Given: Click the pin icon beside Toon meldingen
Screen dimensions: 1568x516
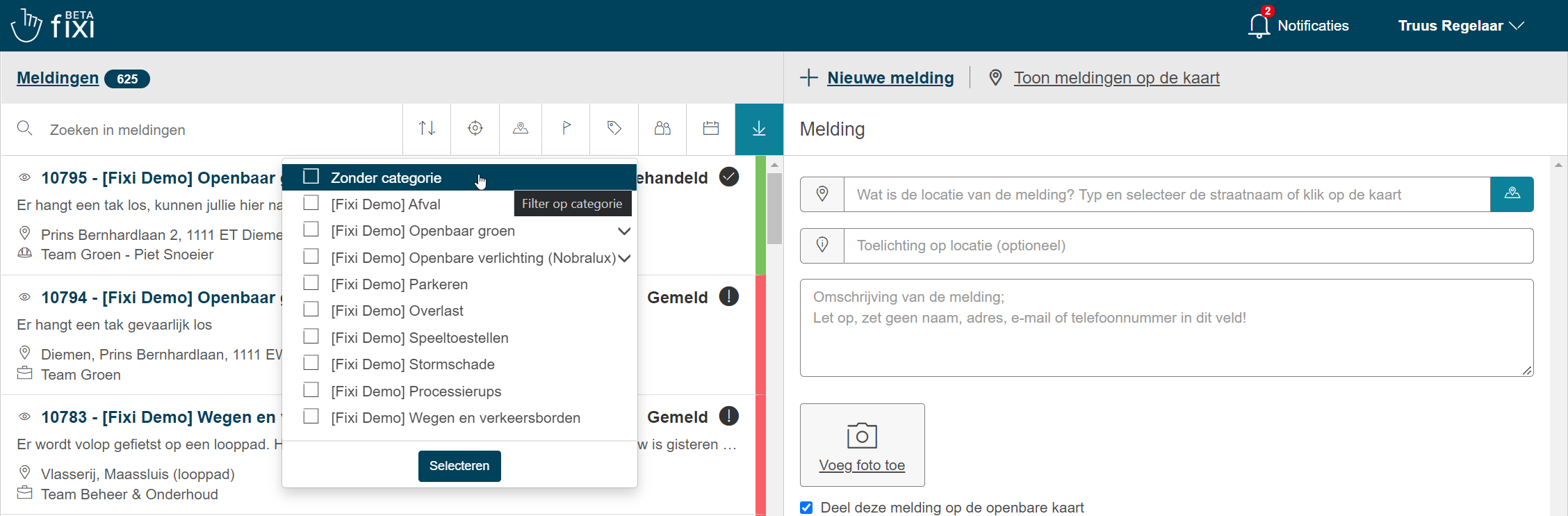Looking at the screenshot, I should click(995, 77).
